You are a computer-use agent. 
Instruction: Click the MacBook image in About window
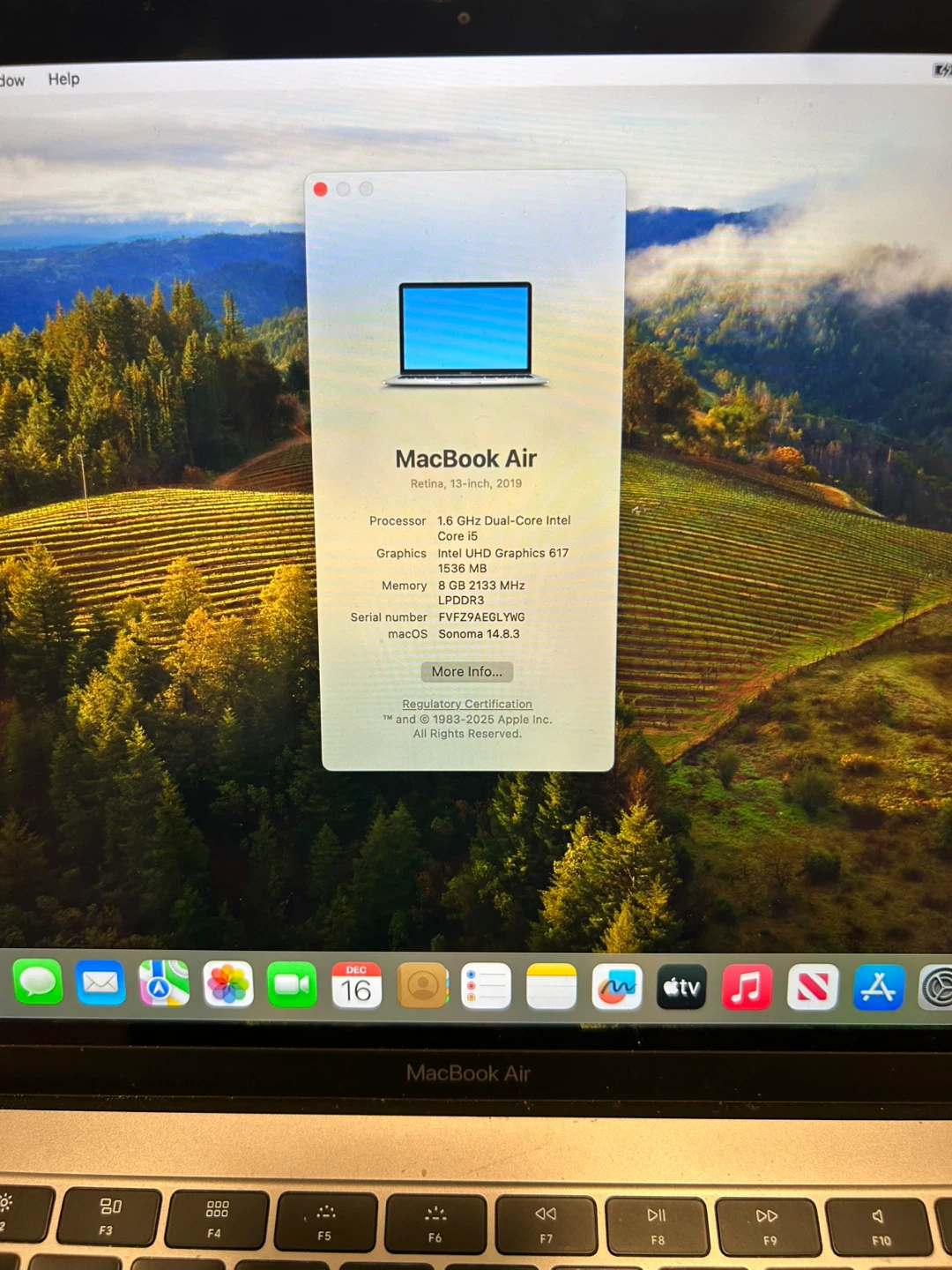465,335
